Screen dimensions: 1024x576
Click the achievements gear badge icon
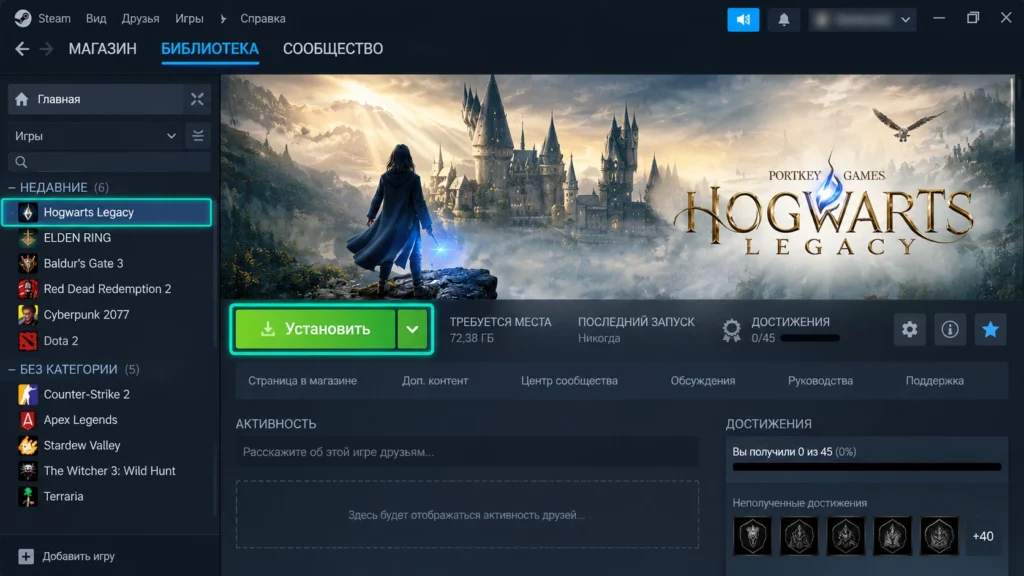point(731,330)
